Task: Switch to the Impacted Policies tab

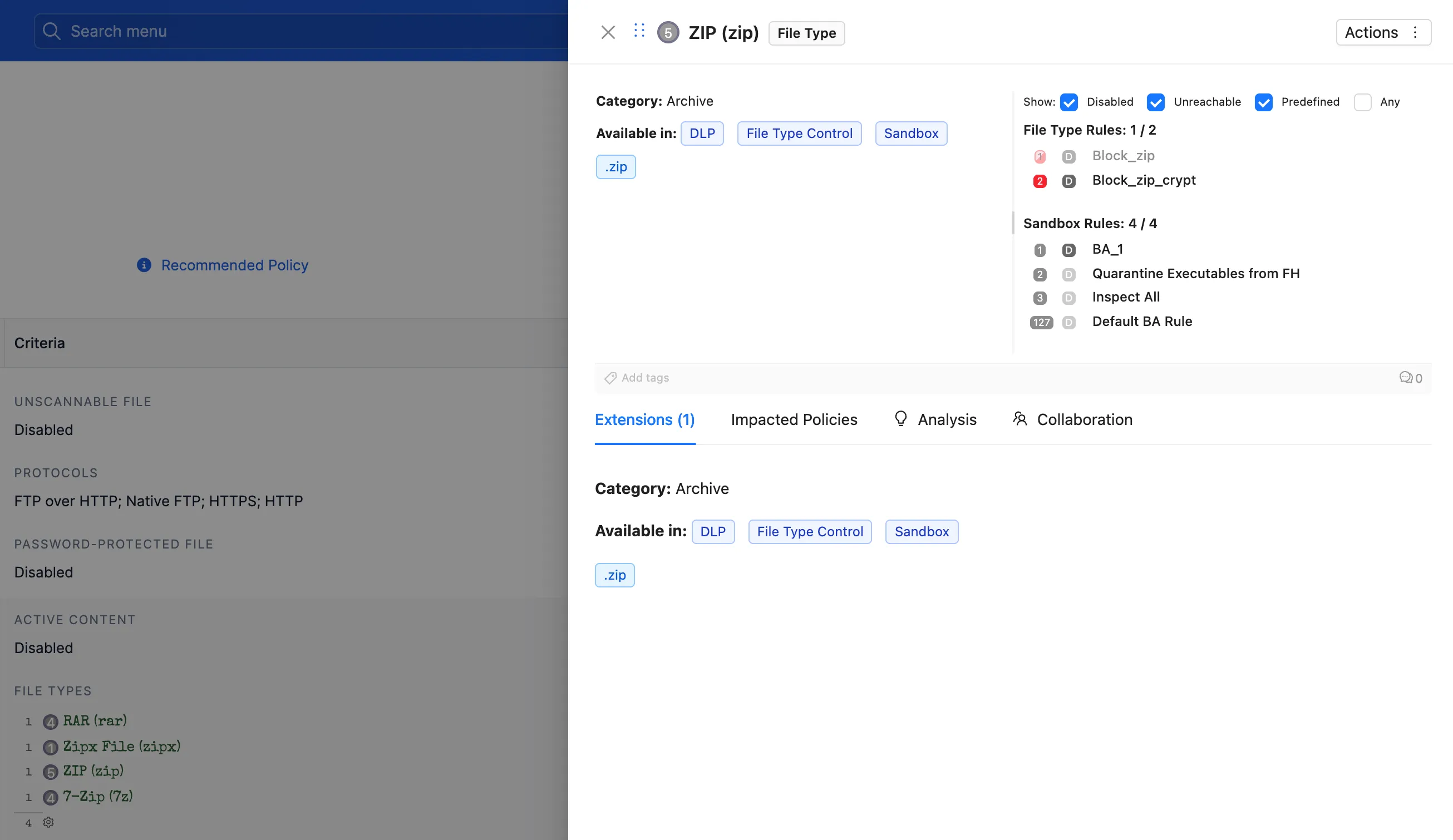Action: click(794, 419)
